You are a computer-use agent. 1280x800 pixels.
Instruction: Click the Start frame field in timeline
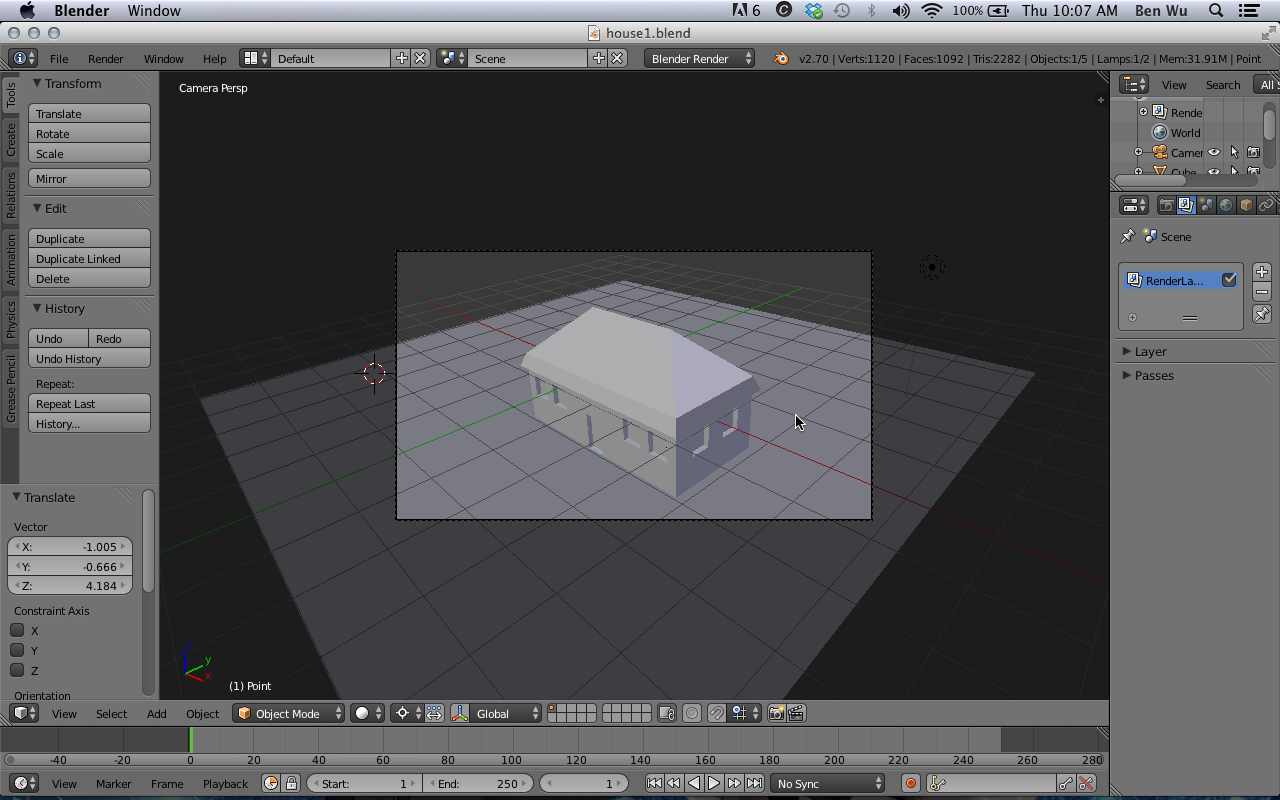tap(364, 783)
